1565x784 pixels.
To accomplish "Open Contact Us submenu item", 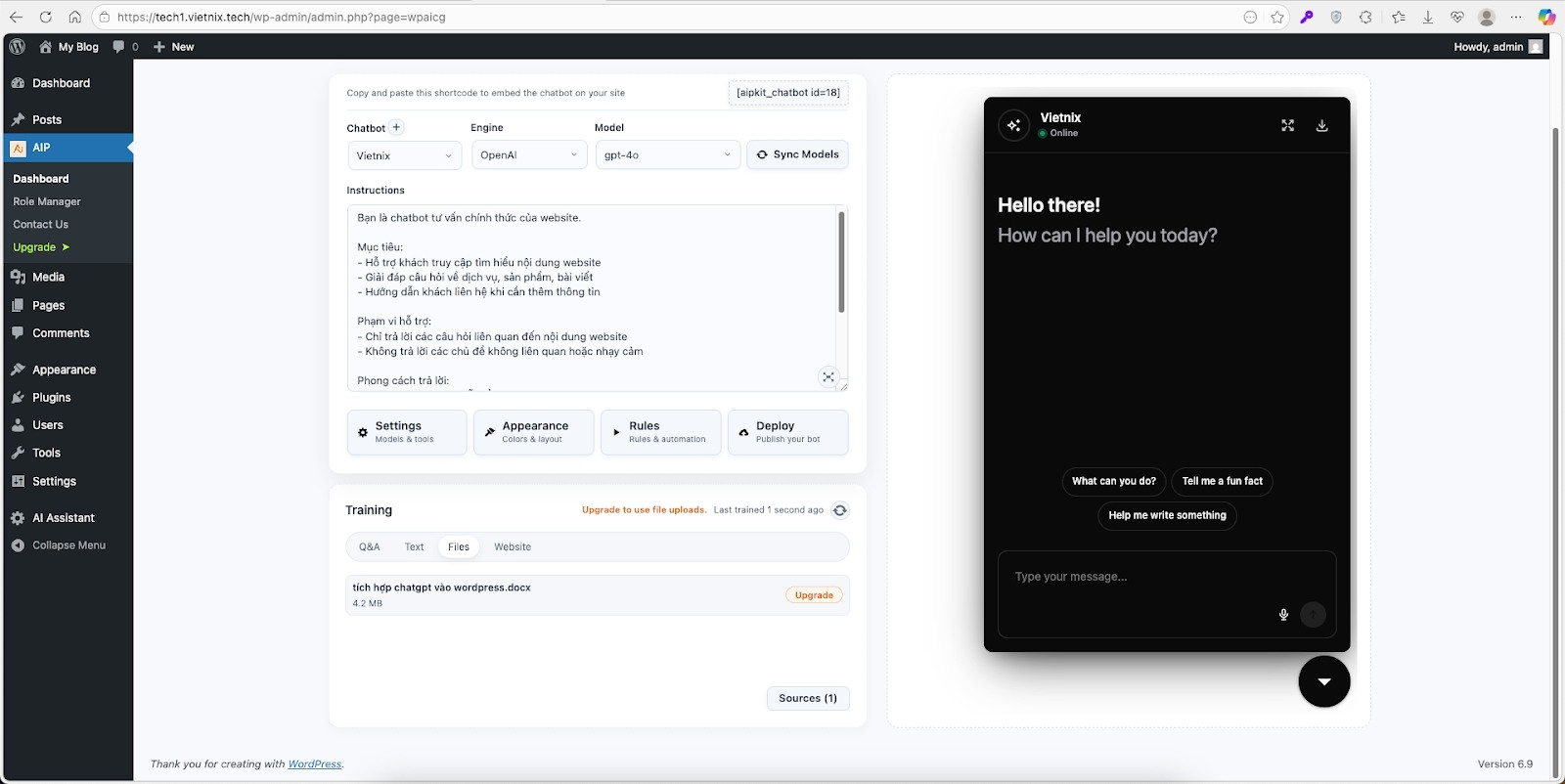I will 41,224.
